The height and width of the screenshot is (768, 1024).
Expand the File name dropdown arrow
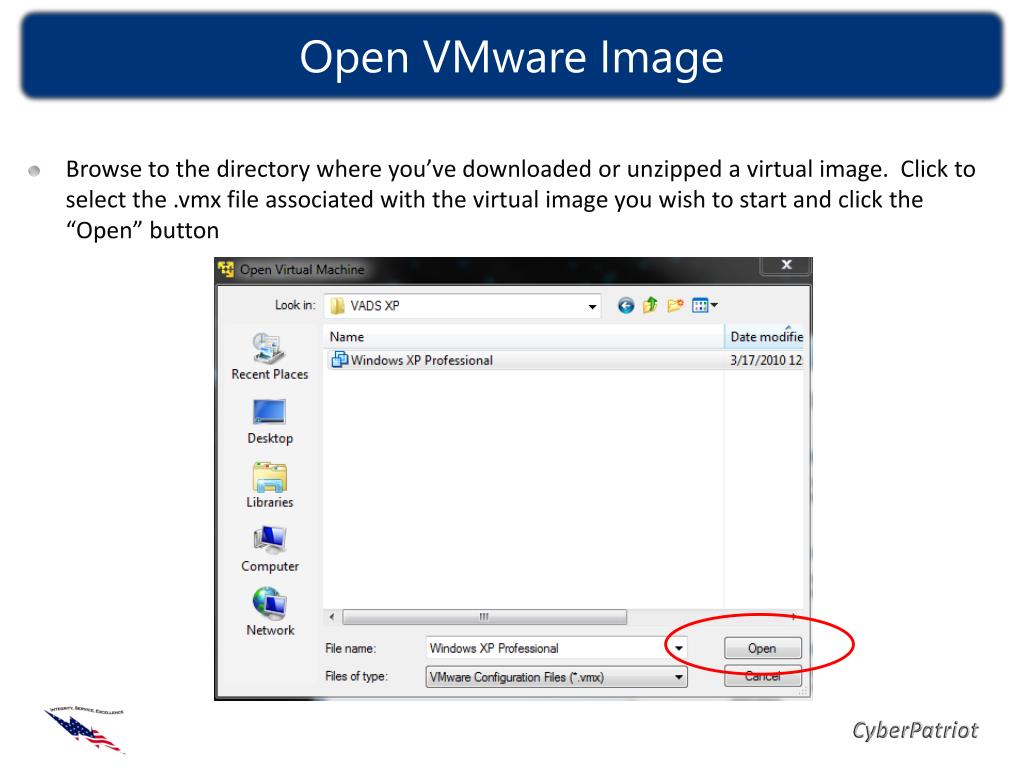[x=679, y=648]
